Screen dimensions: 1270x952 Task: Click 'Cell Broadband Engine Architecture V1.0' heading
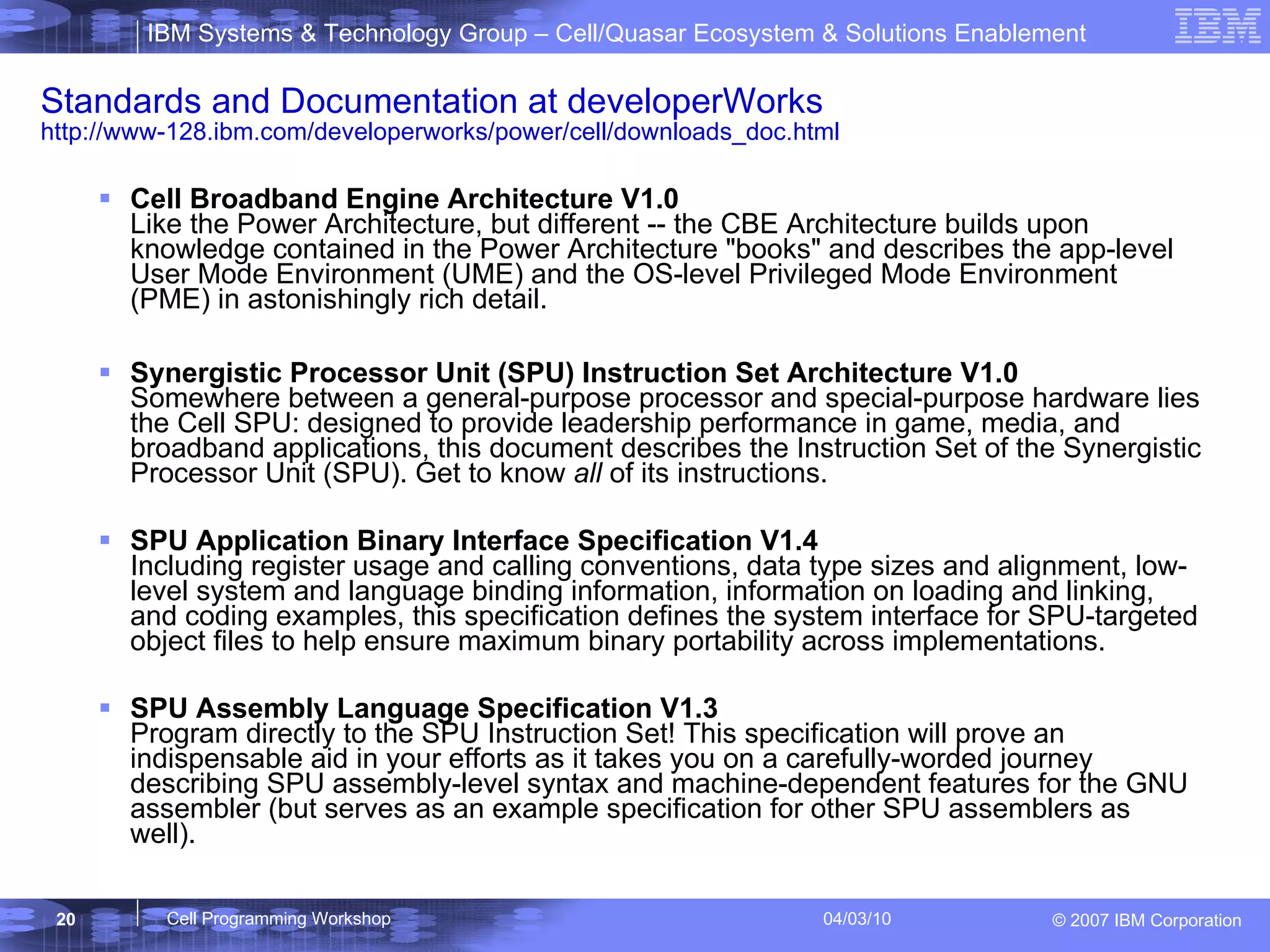coord(404,199)
